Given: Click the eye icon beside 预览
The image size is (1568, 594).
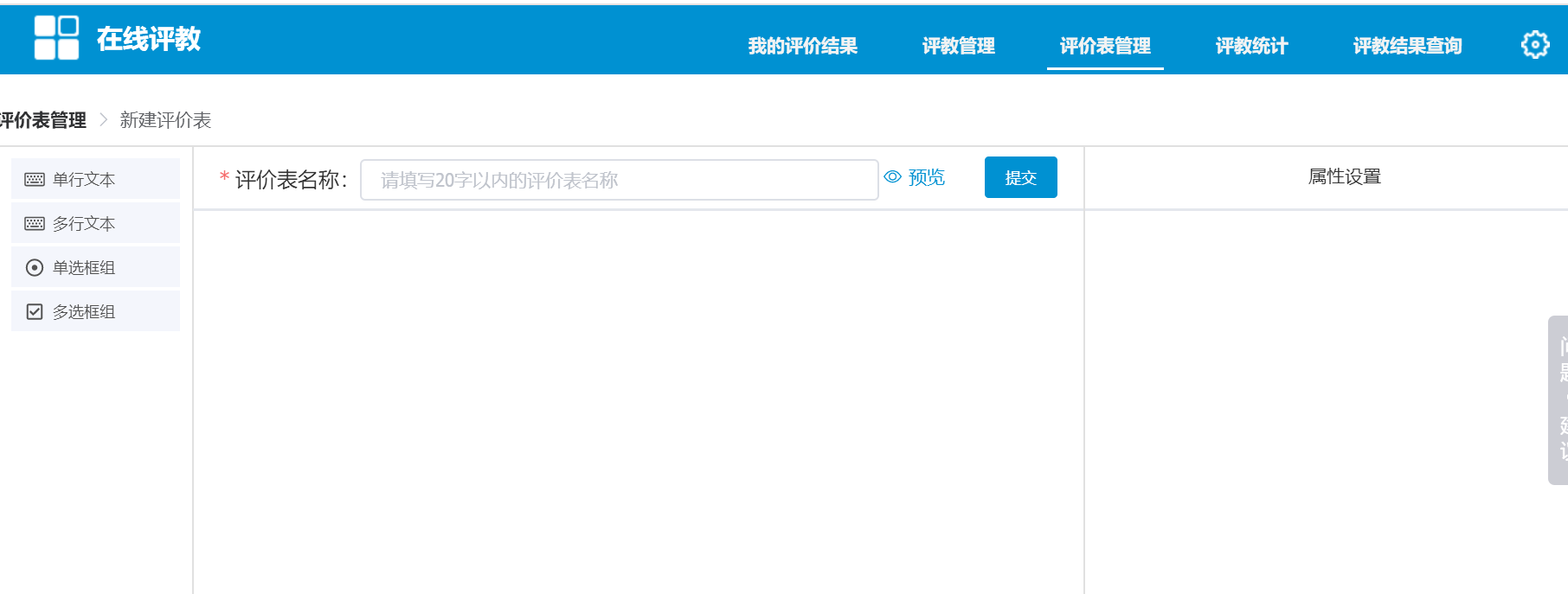Looking at the screenshot, I should 892,176.
